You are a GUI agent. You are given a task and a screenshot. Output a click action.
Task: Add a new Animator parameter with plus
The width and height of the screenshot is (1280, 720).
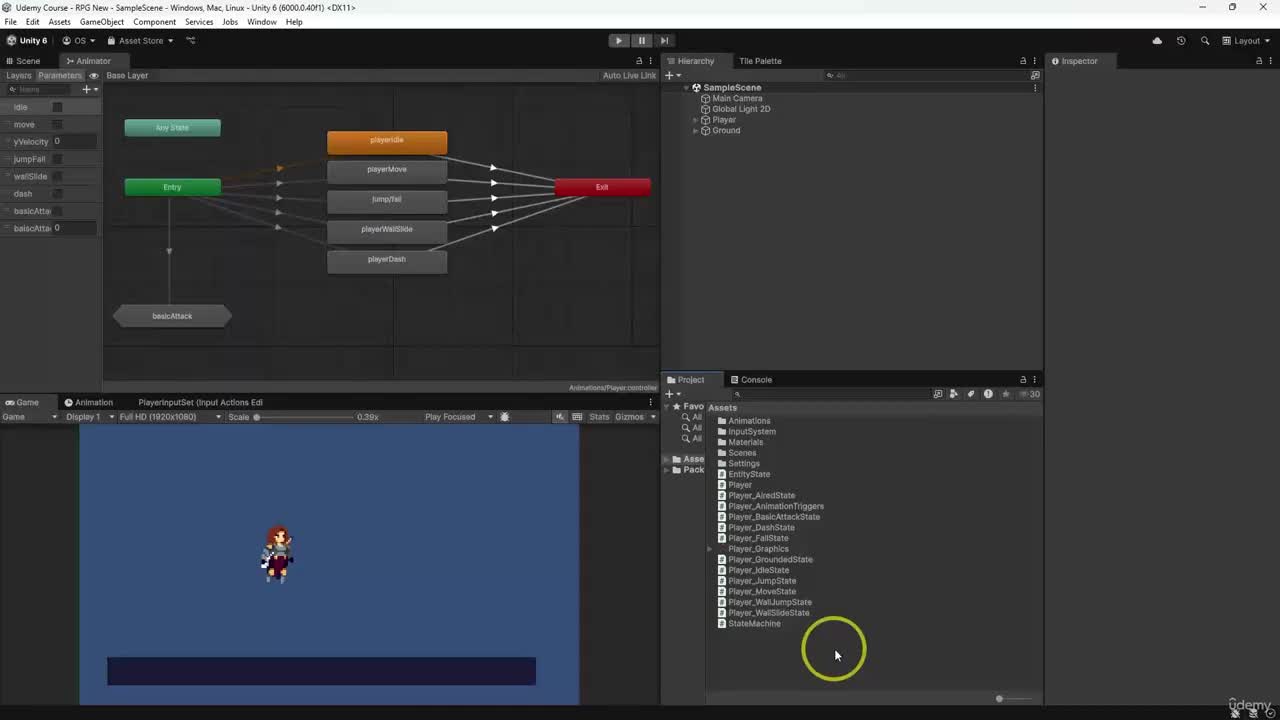tap(88, 89)
